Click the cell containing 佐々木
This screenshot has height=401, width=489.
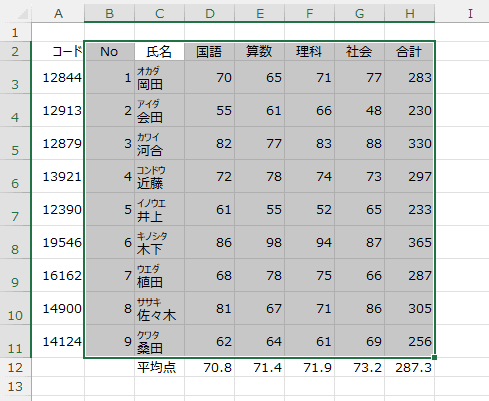pos(159,308)
